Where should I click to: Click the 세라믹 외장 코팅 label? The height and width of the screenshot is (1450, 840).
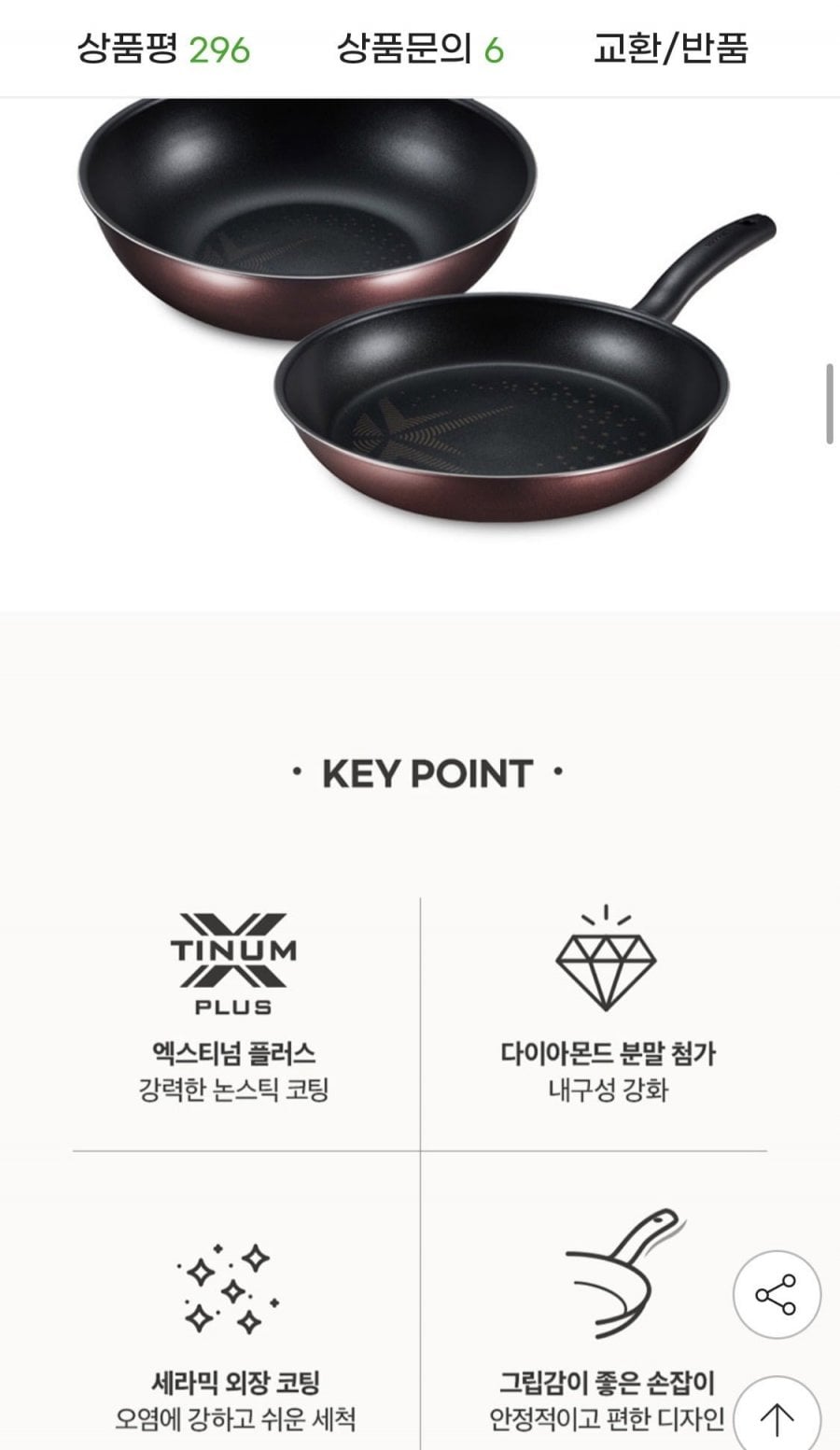point(235,1382)
